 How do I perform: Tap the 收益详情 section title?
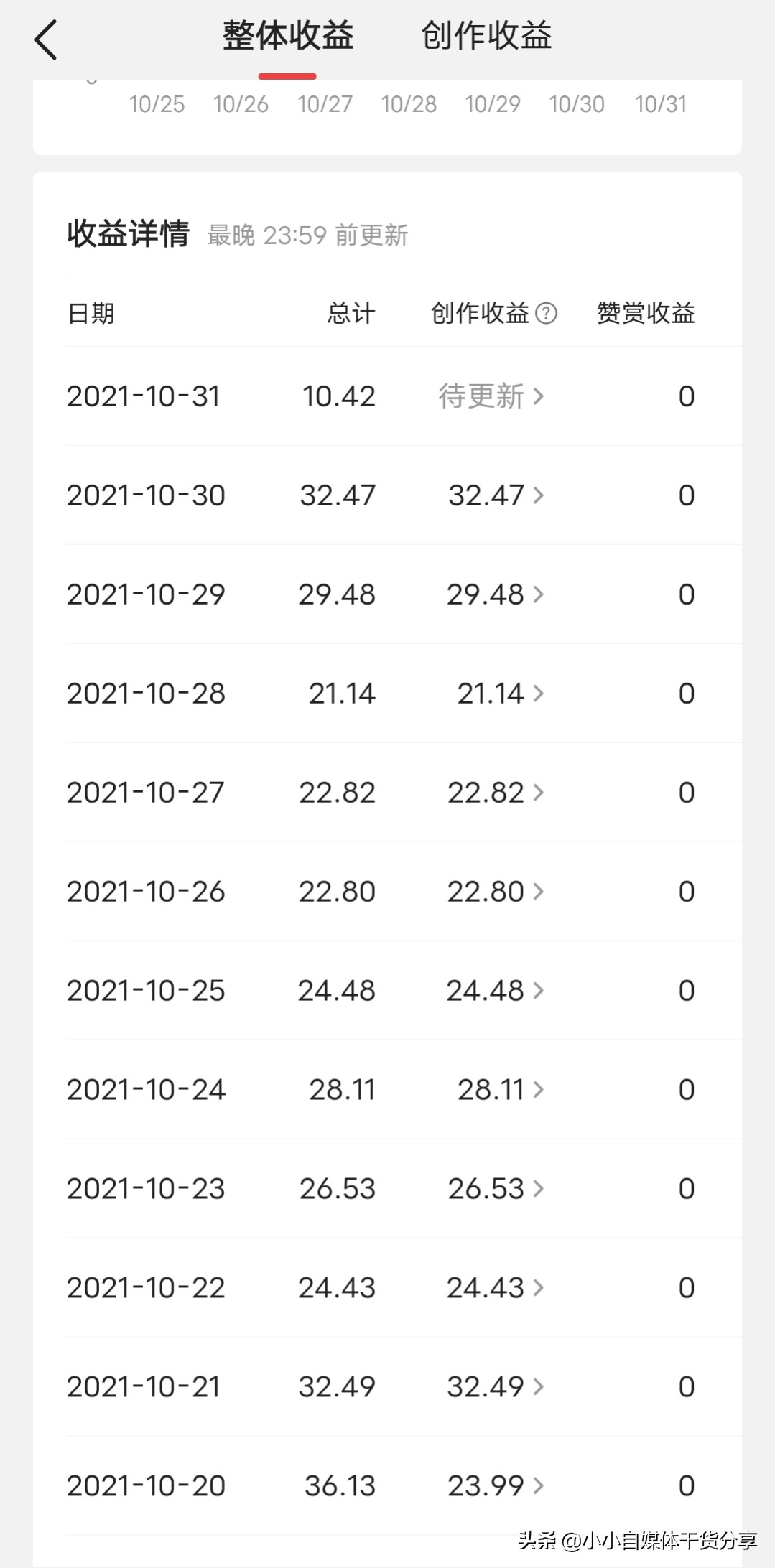(128, 234)
